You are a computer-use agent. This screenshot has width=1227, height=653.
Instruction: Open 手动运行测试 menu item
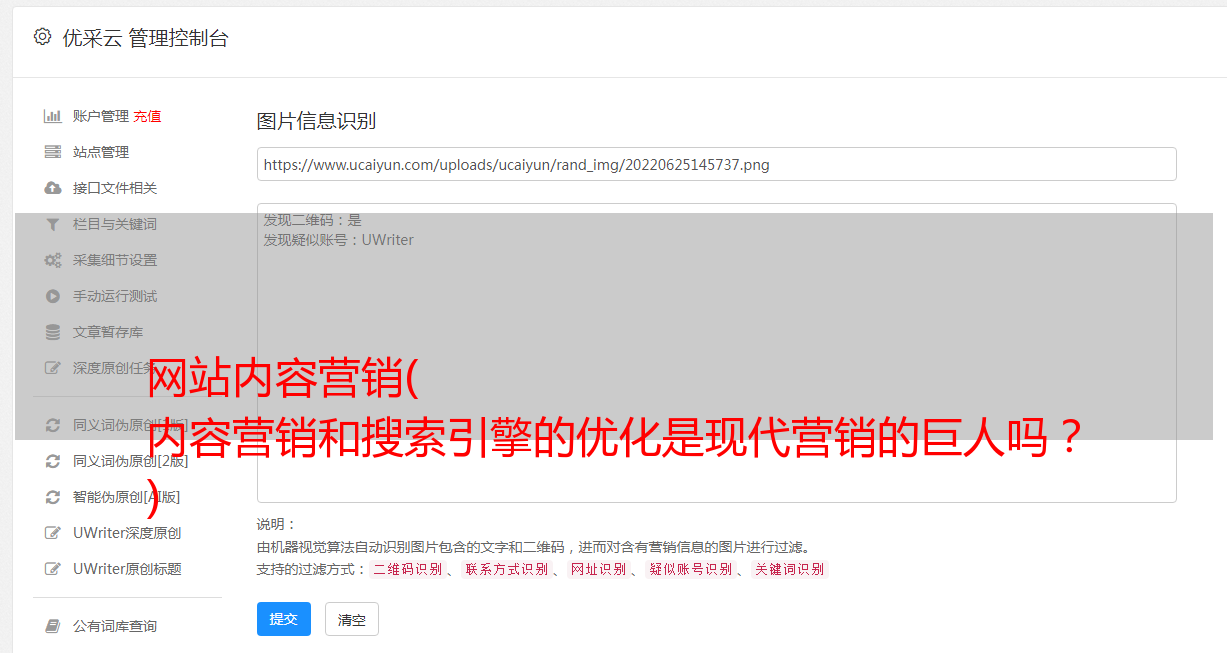[x=115, y=296]
